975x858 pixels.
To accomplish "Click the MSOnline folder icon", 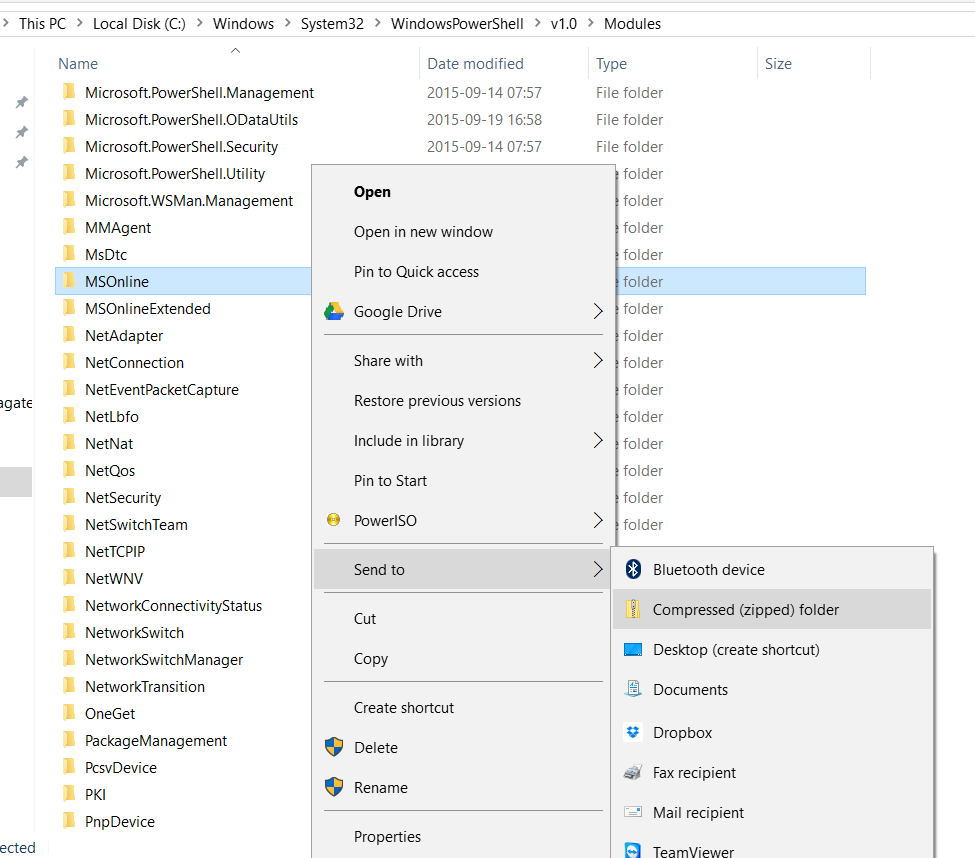I will 69,281.
